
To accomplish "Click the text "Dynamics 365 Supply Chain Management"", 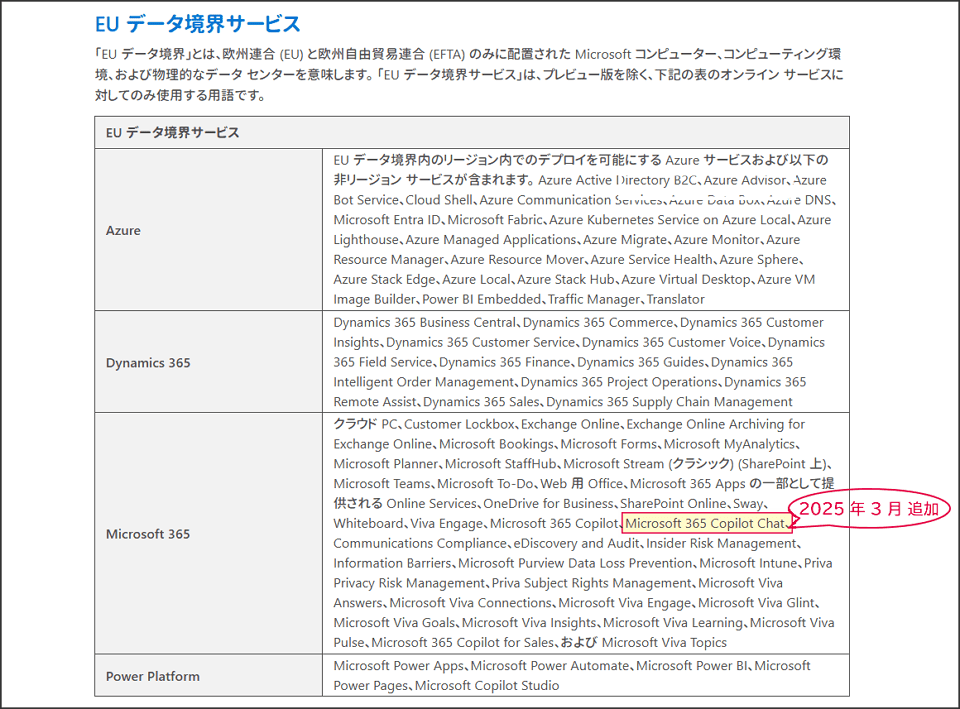I will click(669, 402).
